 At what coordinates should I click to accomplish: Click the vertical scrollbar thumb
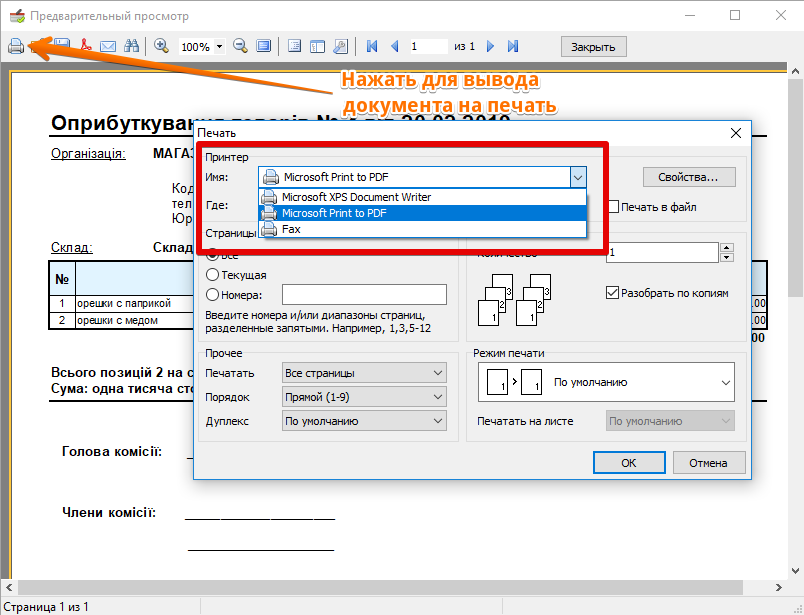tap(795, 187)
